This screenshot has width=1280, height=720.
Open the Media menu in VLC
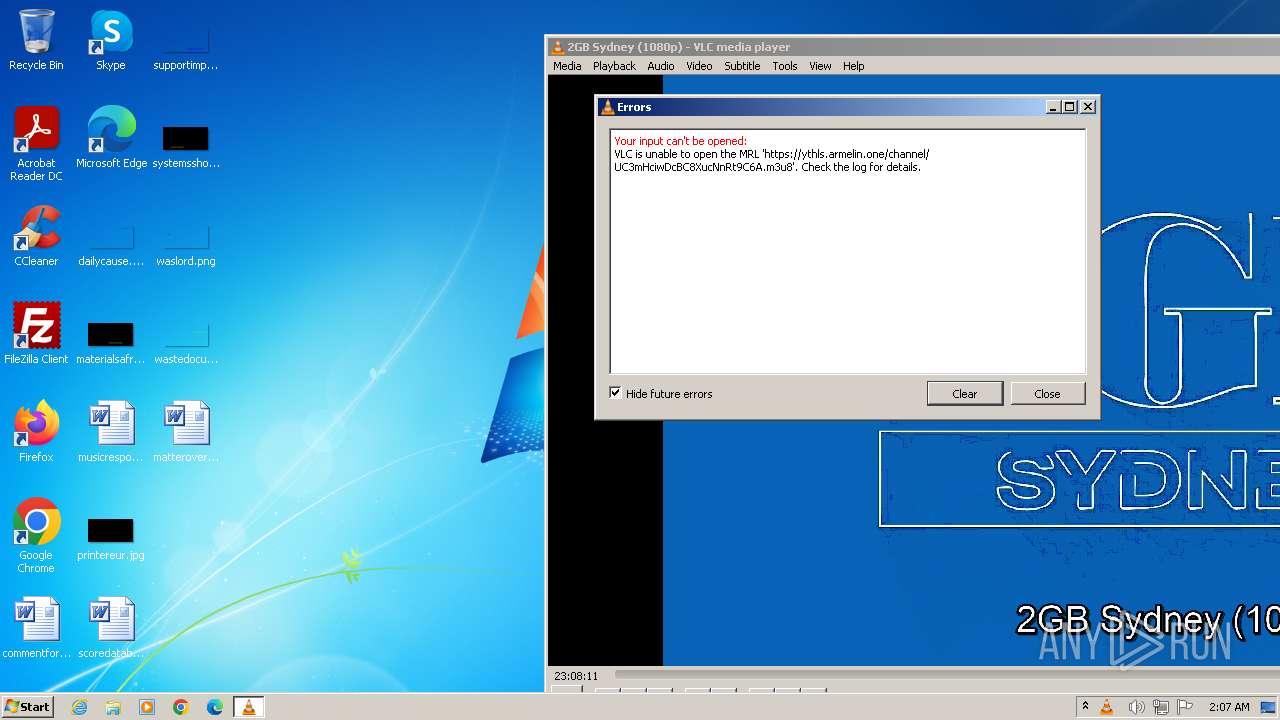[x=567, y=66]
